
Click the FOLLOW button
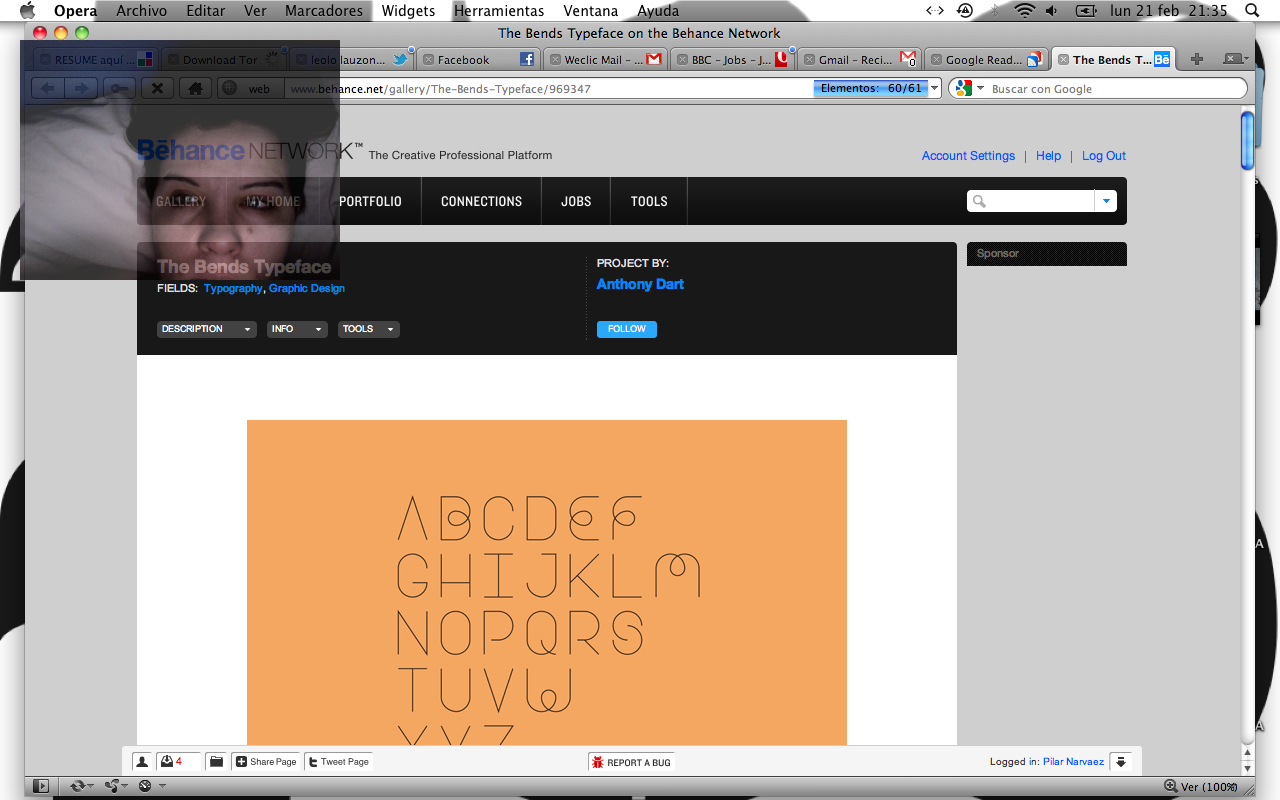click(627, 329)
